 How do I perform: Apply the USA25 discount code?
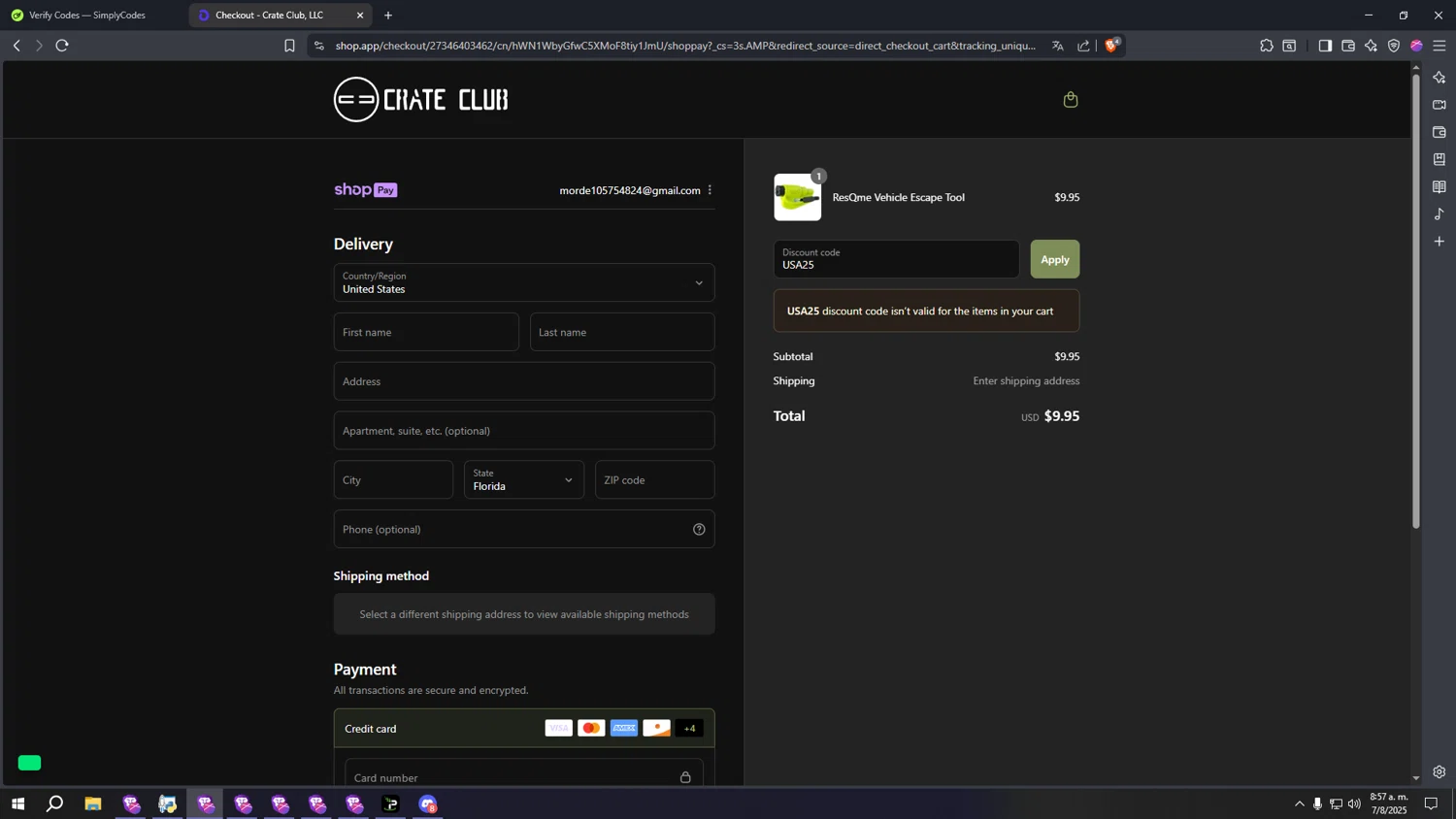(x=1054, y=259)
